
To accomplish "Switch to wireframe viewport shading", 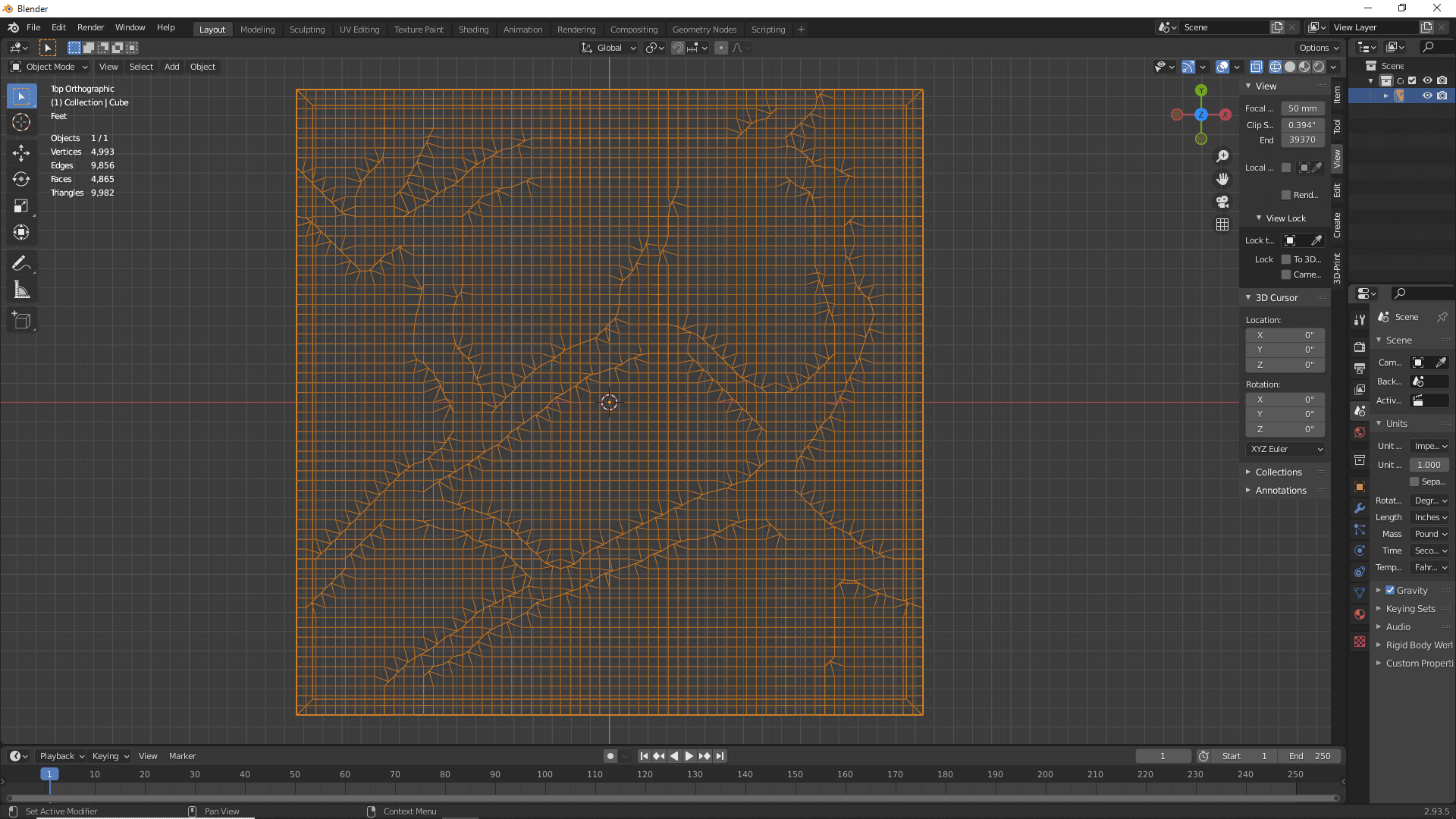I will 1276,67.
